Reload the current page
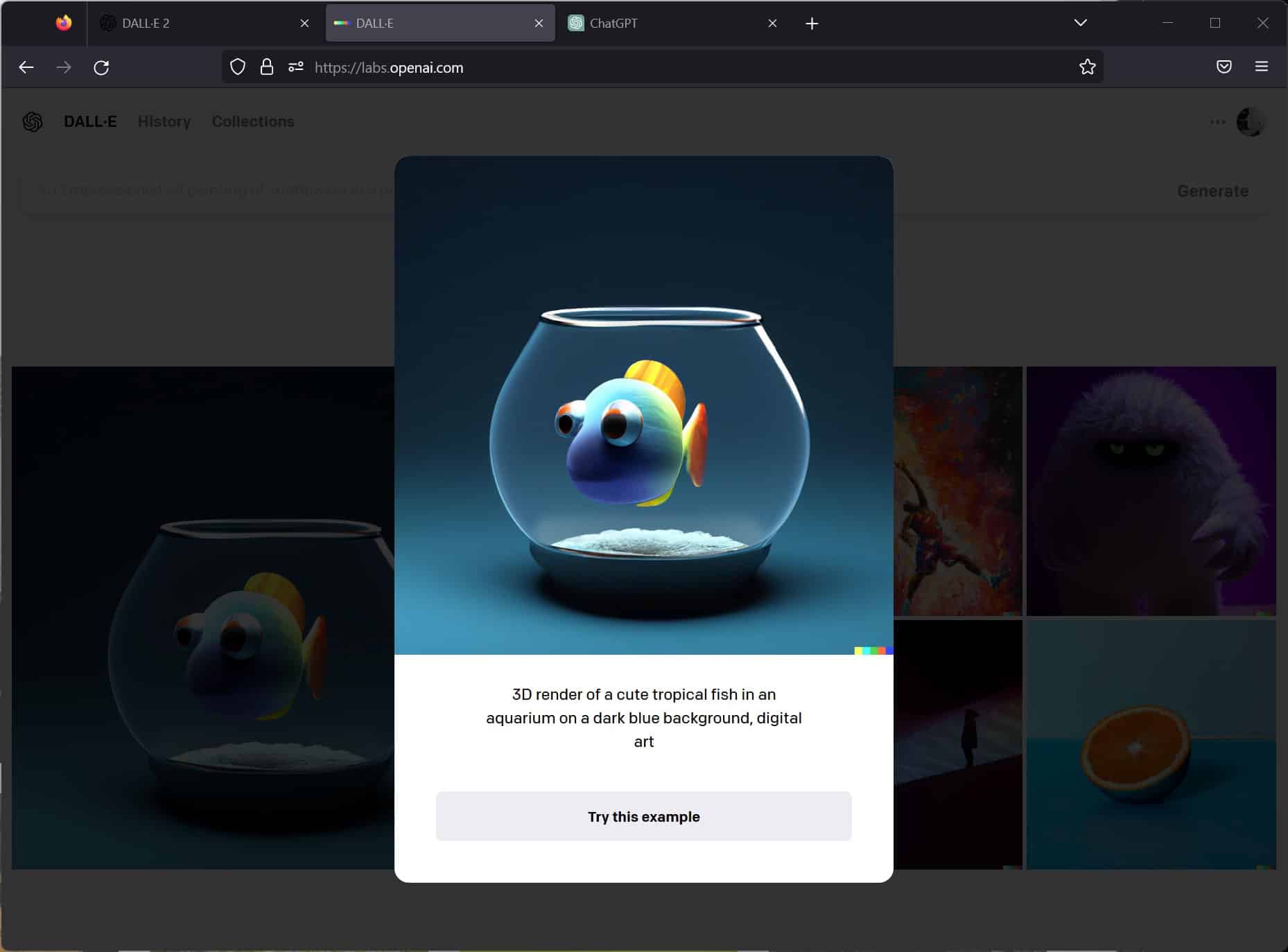The image size is (1288, 952). [101, 67]
